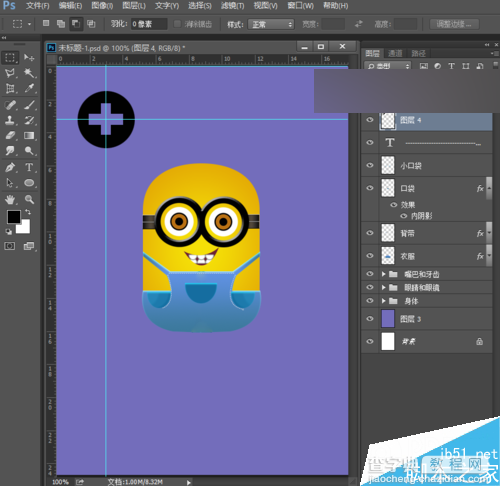Select the Pen tool
500x486 pixels.
pyautogui.click(x=10, y=167)
